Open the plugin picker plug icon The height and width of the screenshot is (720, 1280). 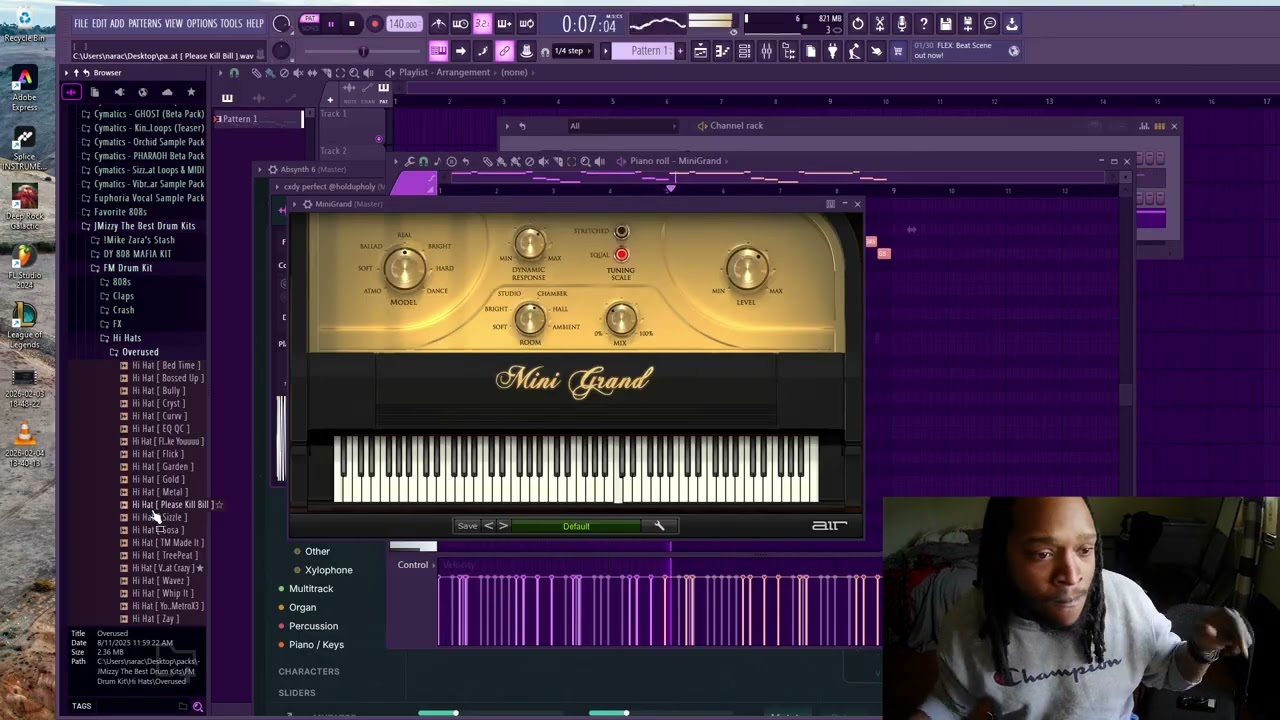pos(832,51)
